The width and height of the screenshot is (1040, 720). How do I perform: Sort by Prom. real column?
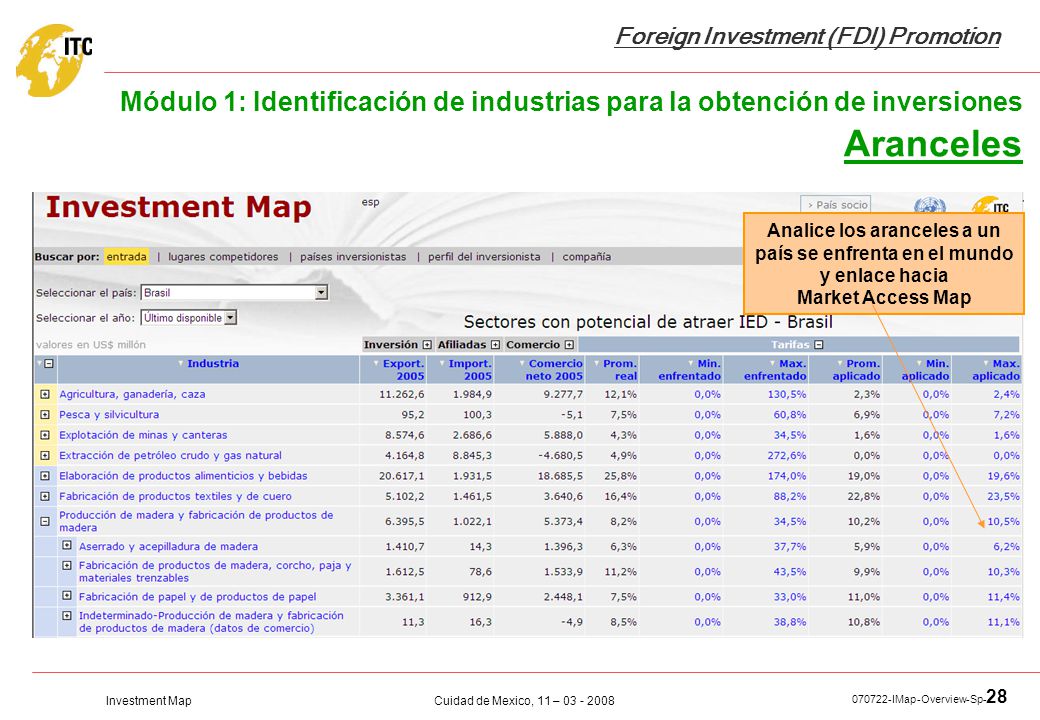(x=619, y=370)
